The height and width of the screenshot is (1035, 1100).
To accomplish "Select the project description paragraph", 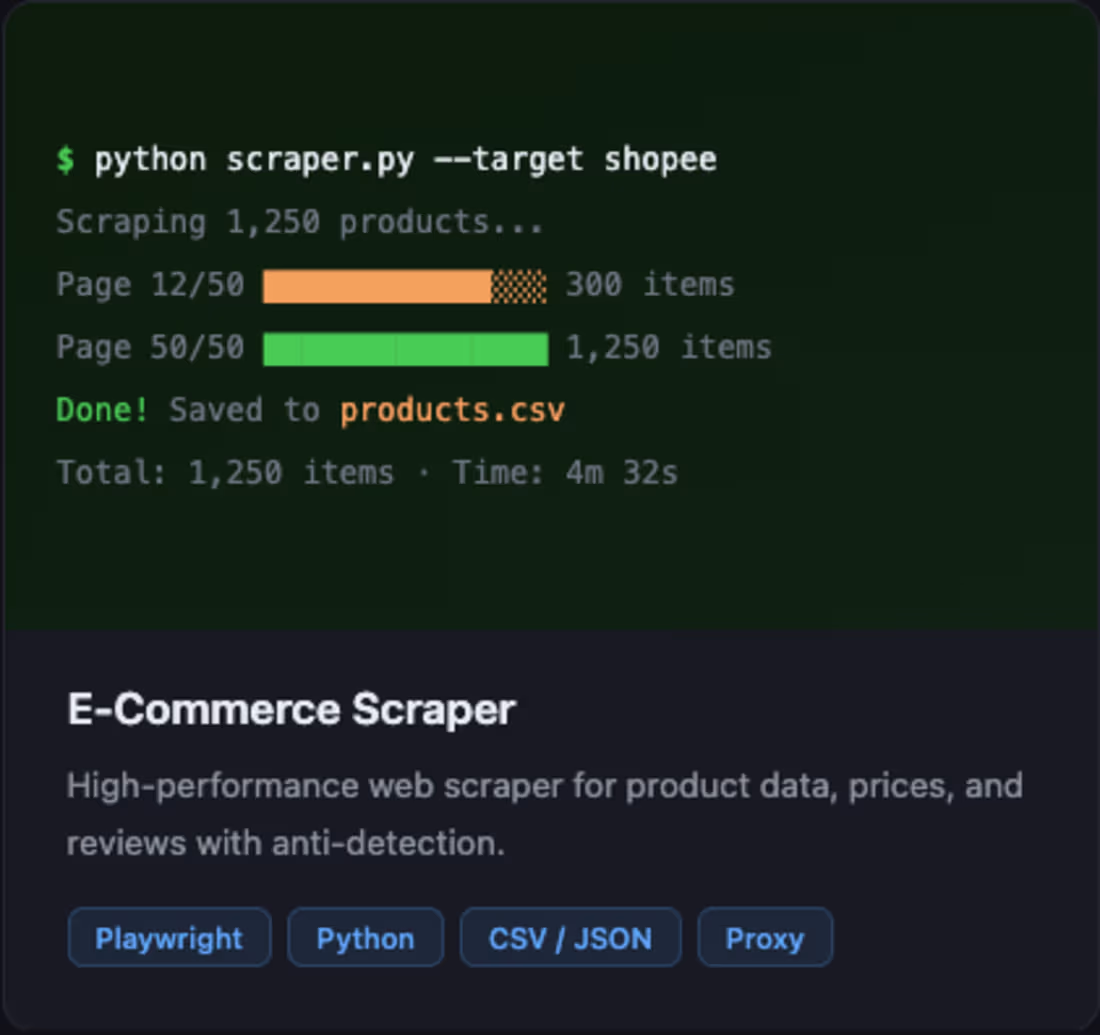I will point(545,813).
